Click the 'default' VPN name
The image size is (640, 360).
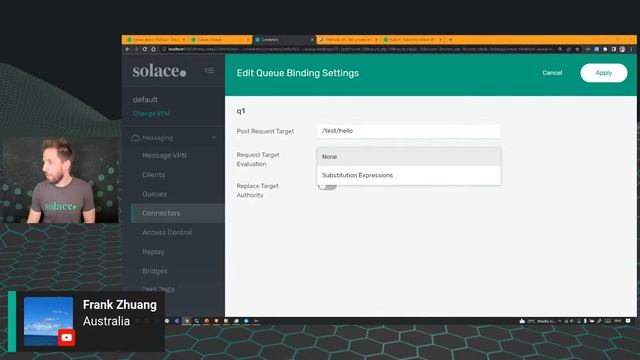[x=145, y=100]
